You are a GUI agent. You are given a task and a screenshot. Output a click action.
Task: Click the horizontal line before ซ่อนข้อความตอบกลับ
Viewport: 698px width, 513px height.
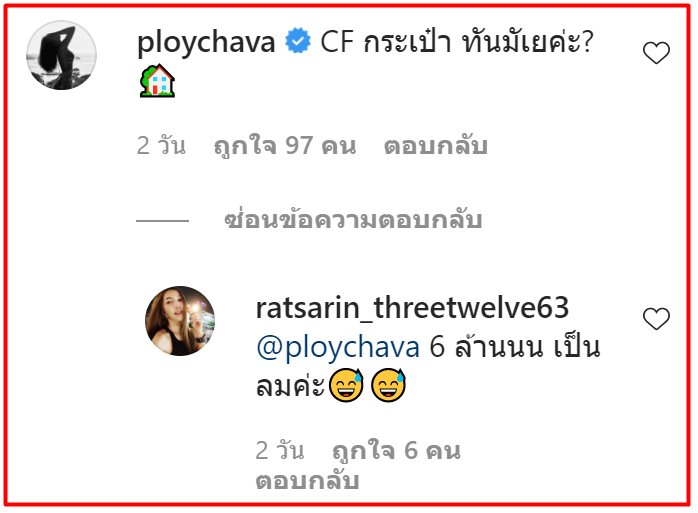162,220
